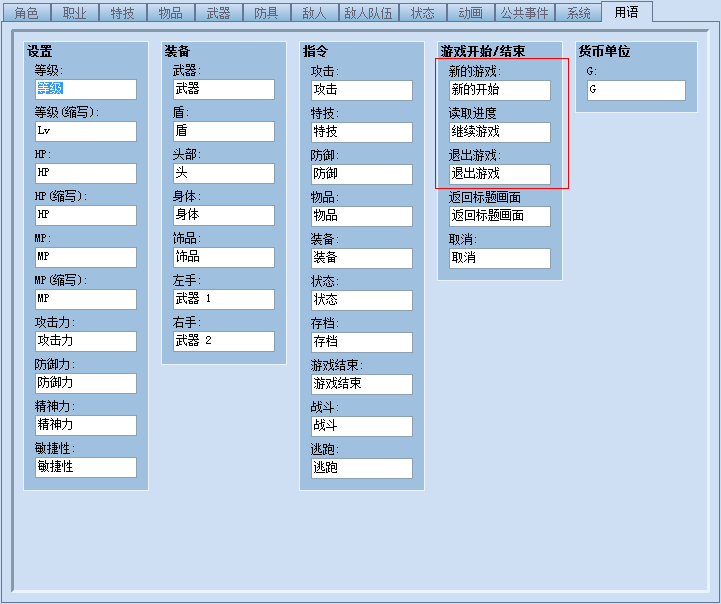The image size is (721, 604).
Task: Focus the MP (缩写) input field
Action: [86, 299]
